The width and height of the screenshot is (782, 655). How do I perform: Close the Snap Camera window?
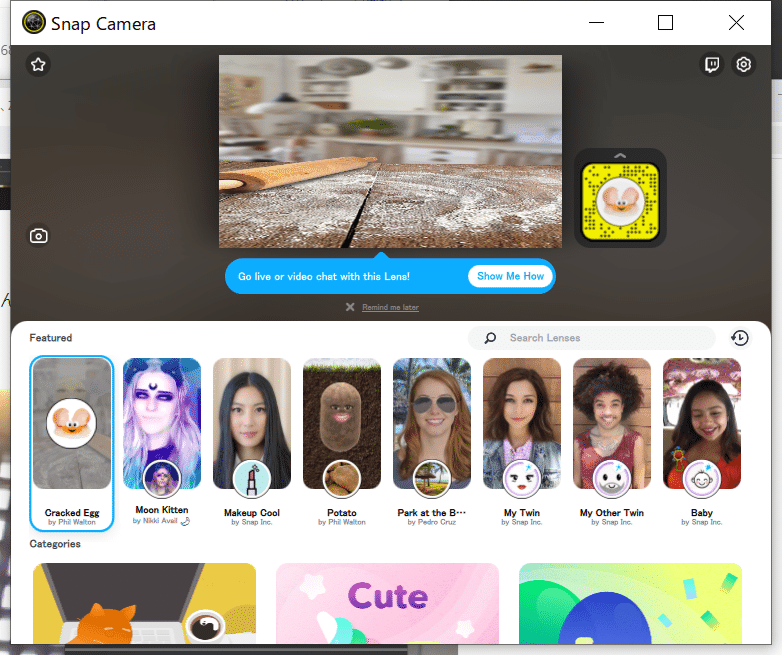[x=736, y=22]
